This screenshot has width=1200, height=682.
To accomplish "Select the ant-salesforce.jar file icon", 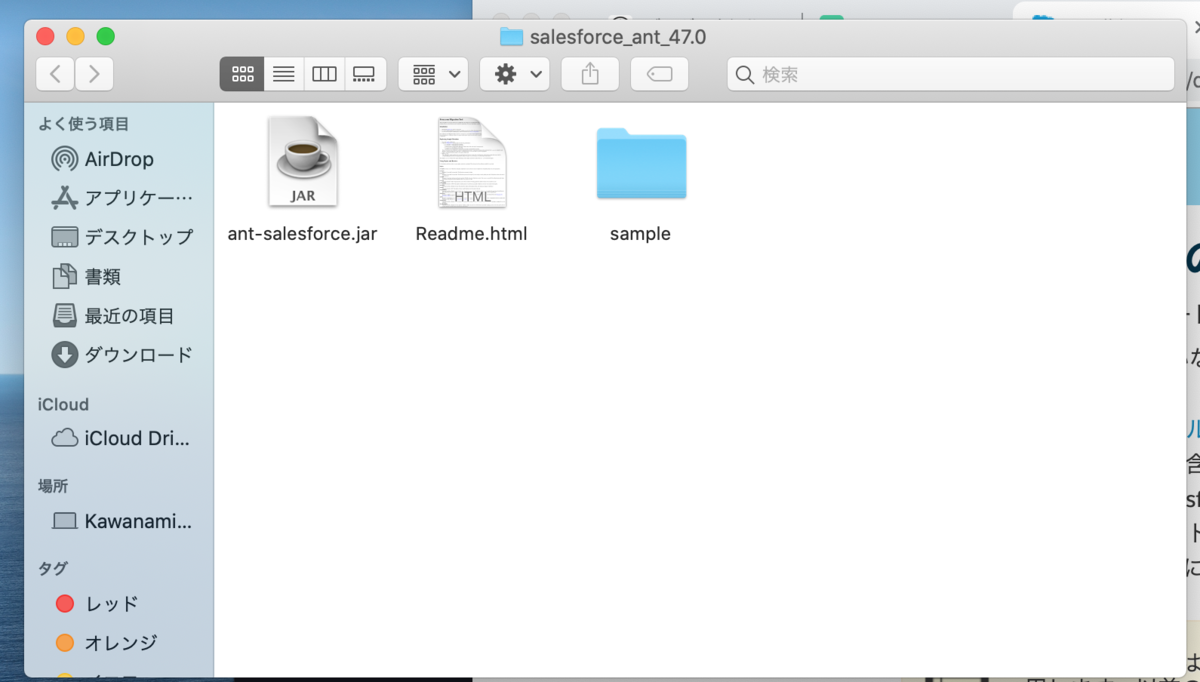I will tap(302, 162).
